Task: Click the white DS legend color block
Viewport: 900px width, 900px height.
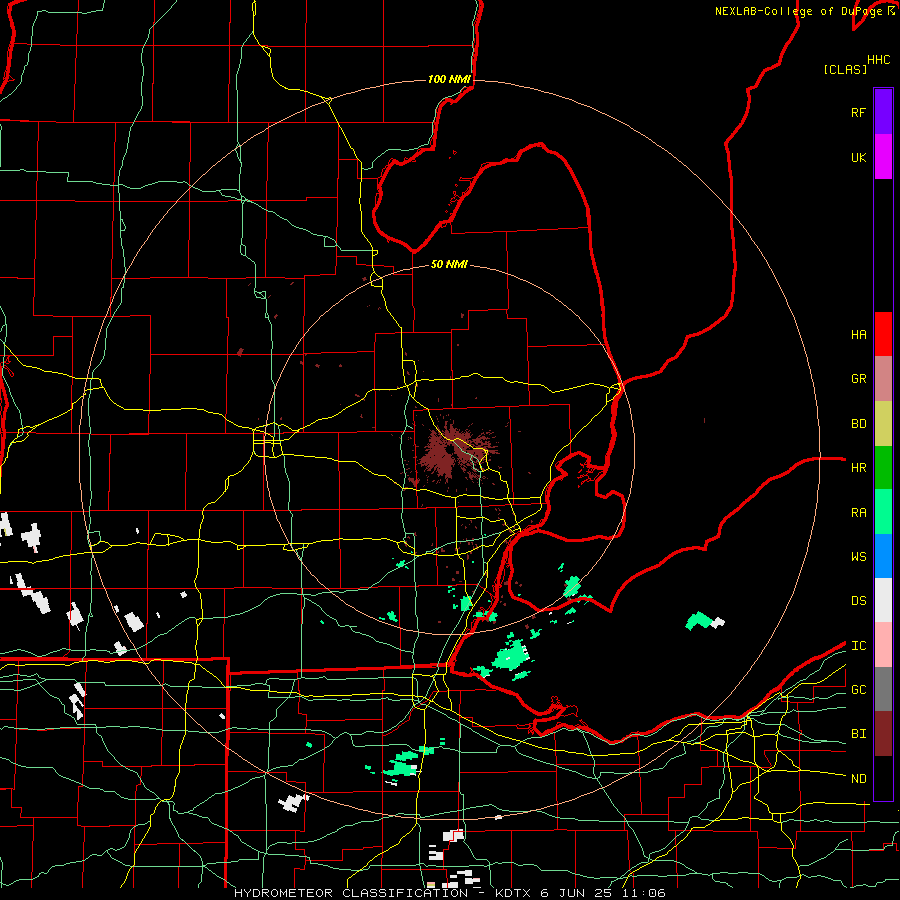Action: pos(883,600)
